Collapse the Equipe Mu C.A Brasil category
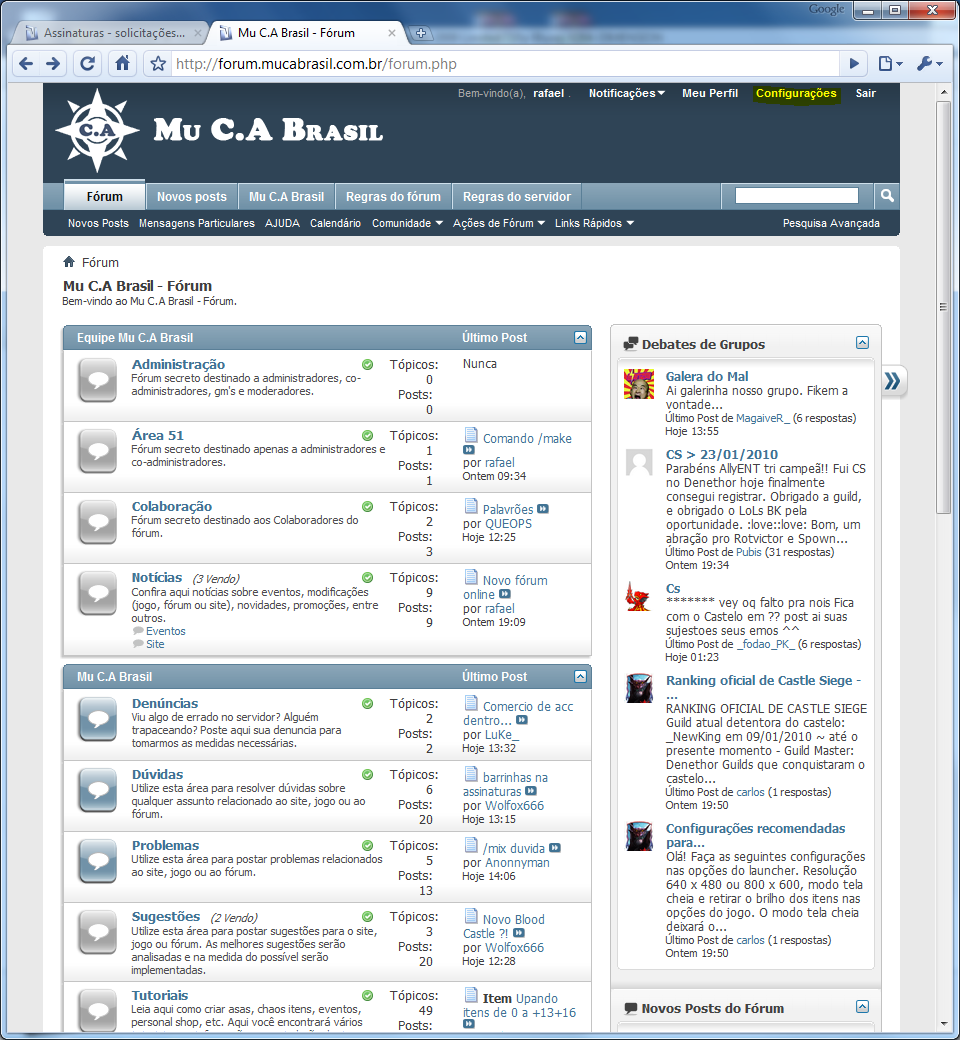Viewport: 960px width, 1040px height. tap(581, 338)
